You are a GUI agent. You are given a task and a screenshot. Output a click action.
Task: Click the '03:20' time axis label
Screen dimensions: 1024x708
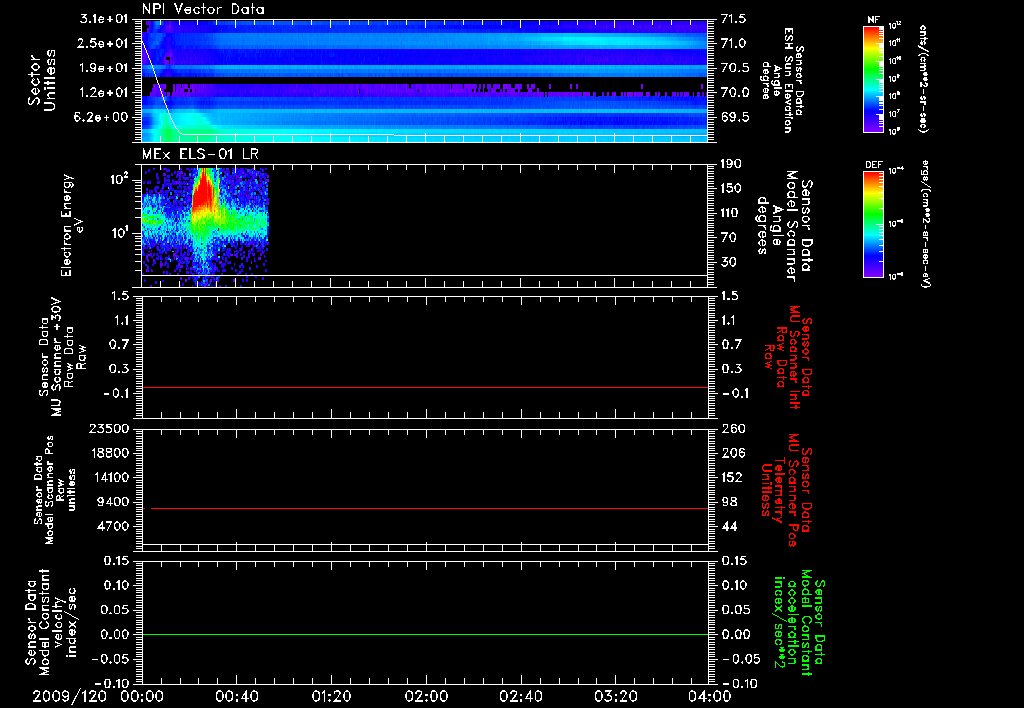[615, 696]
